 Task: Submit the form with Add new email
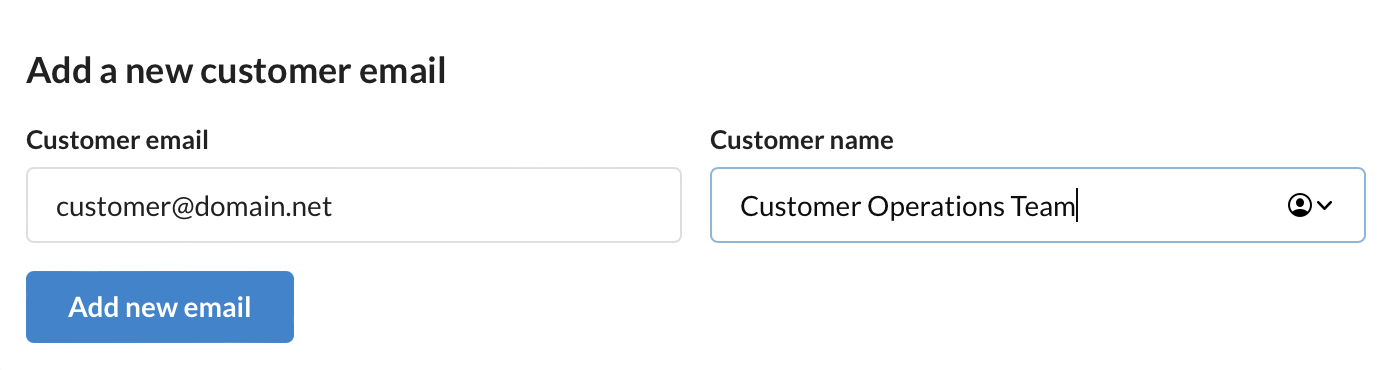160,307
